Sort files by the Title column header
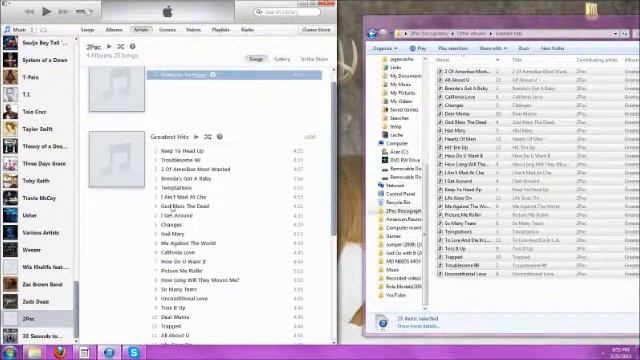 point(517,60)
